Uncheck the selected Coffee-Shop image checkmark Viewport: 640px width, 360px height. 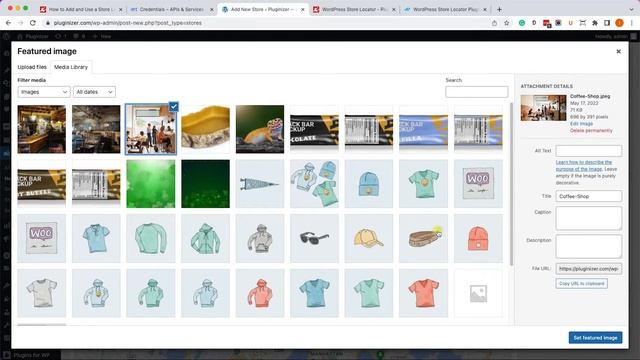[x=173, y=107]
